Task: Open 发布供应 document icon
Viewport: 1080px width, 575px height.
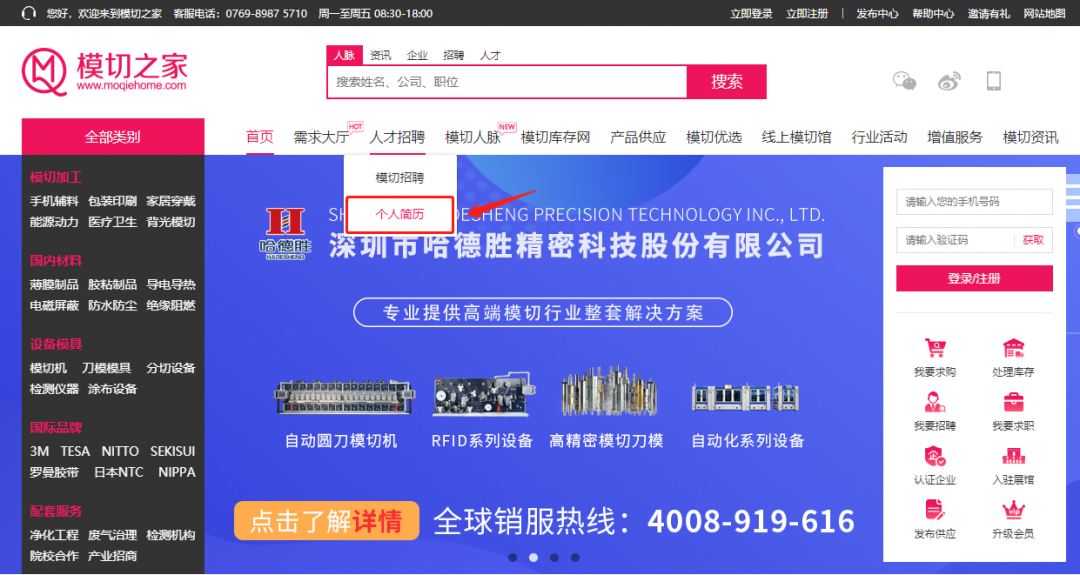Action: 935,510
